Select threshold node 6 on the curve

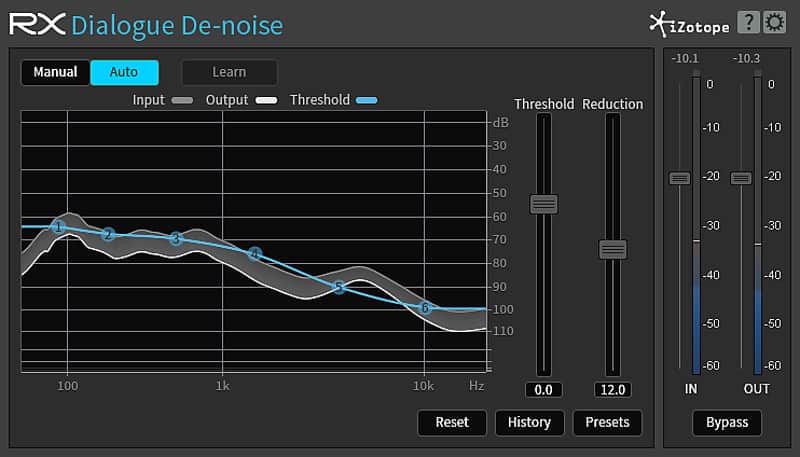(425, 308)
